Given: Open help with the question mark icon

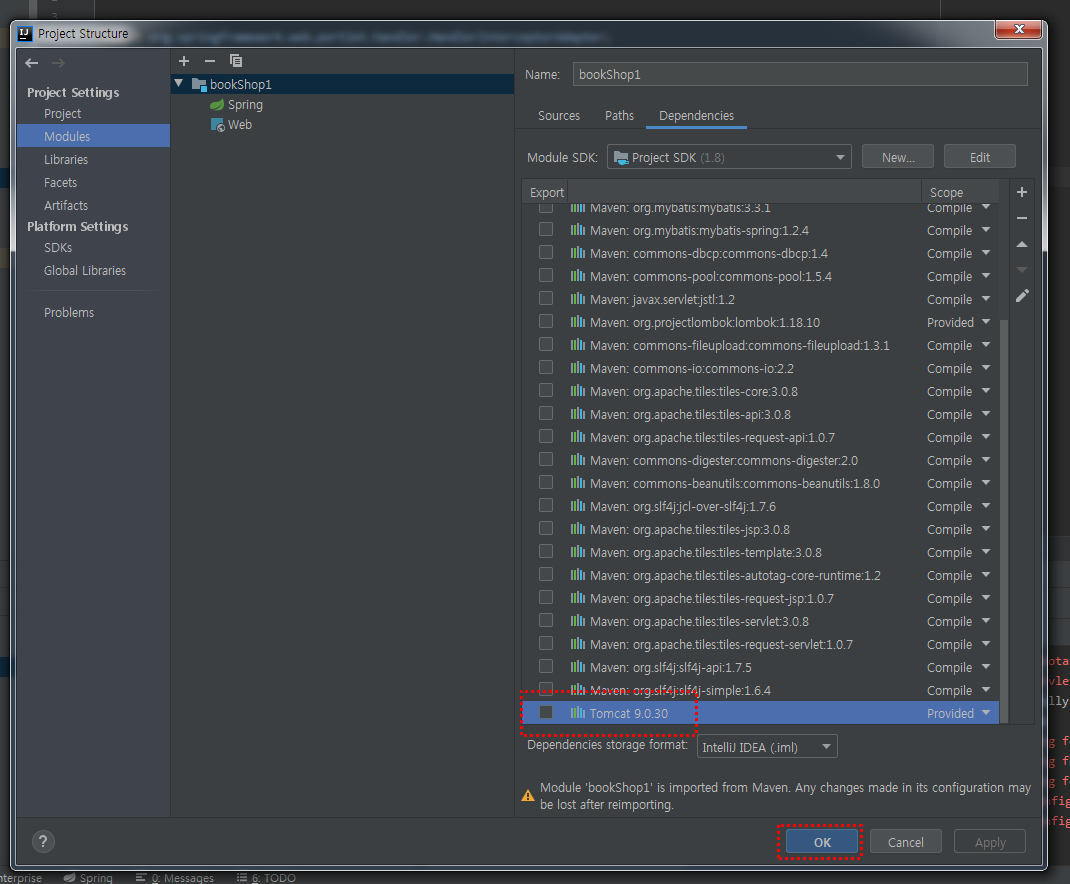Looking at the screenshot, I should click(43, 841).
